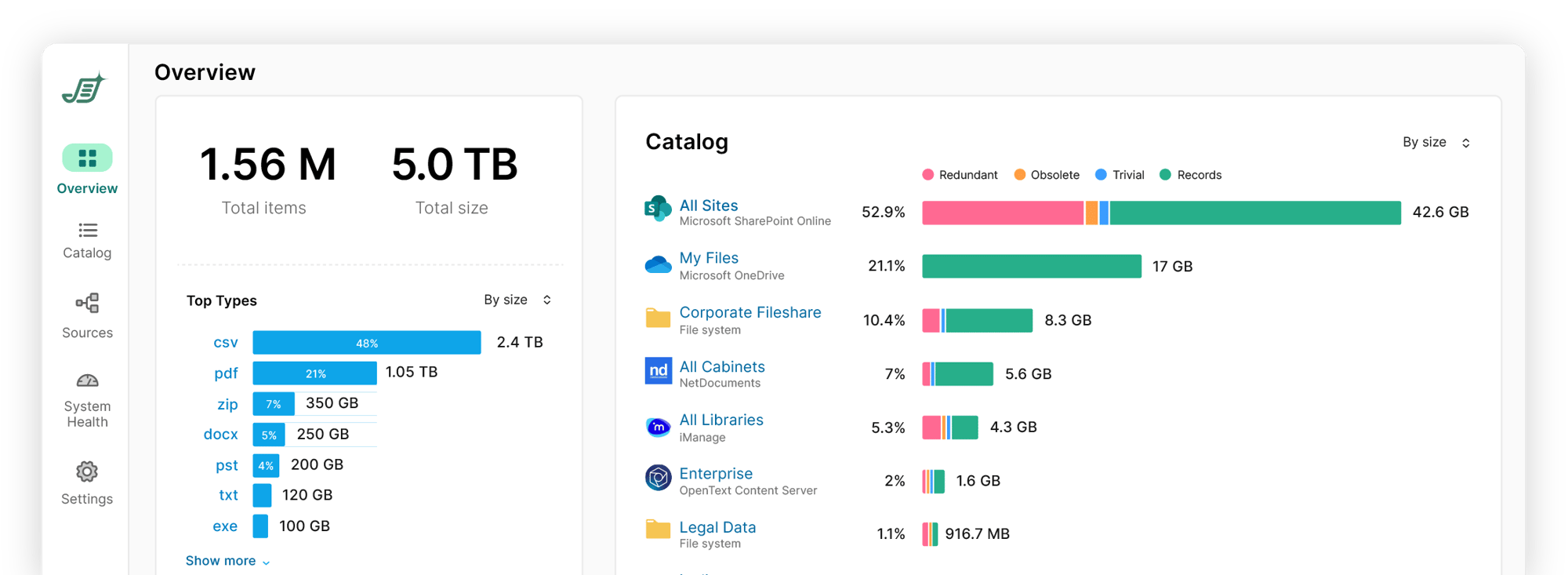
Task: Click the Obsolete legend dot
Action: (1019, 175)
